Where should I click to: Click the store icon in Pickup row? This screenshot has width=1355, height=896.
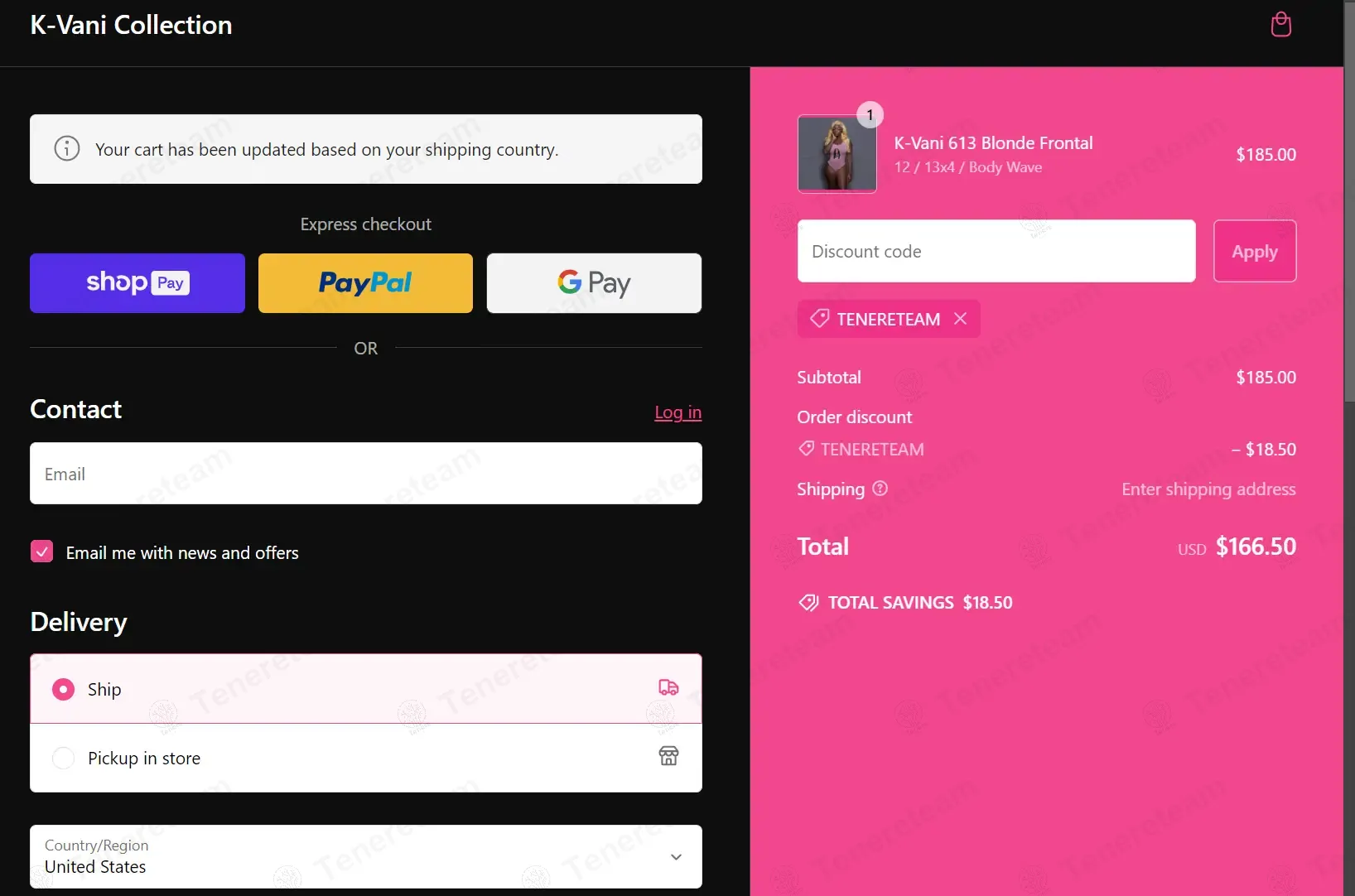[x=668, y=755]
